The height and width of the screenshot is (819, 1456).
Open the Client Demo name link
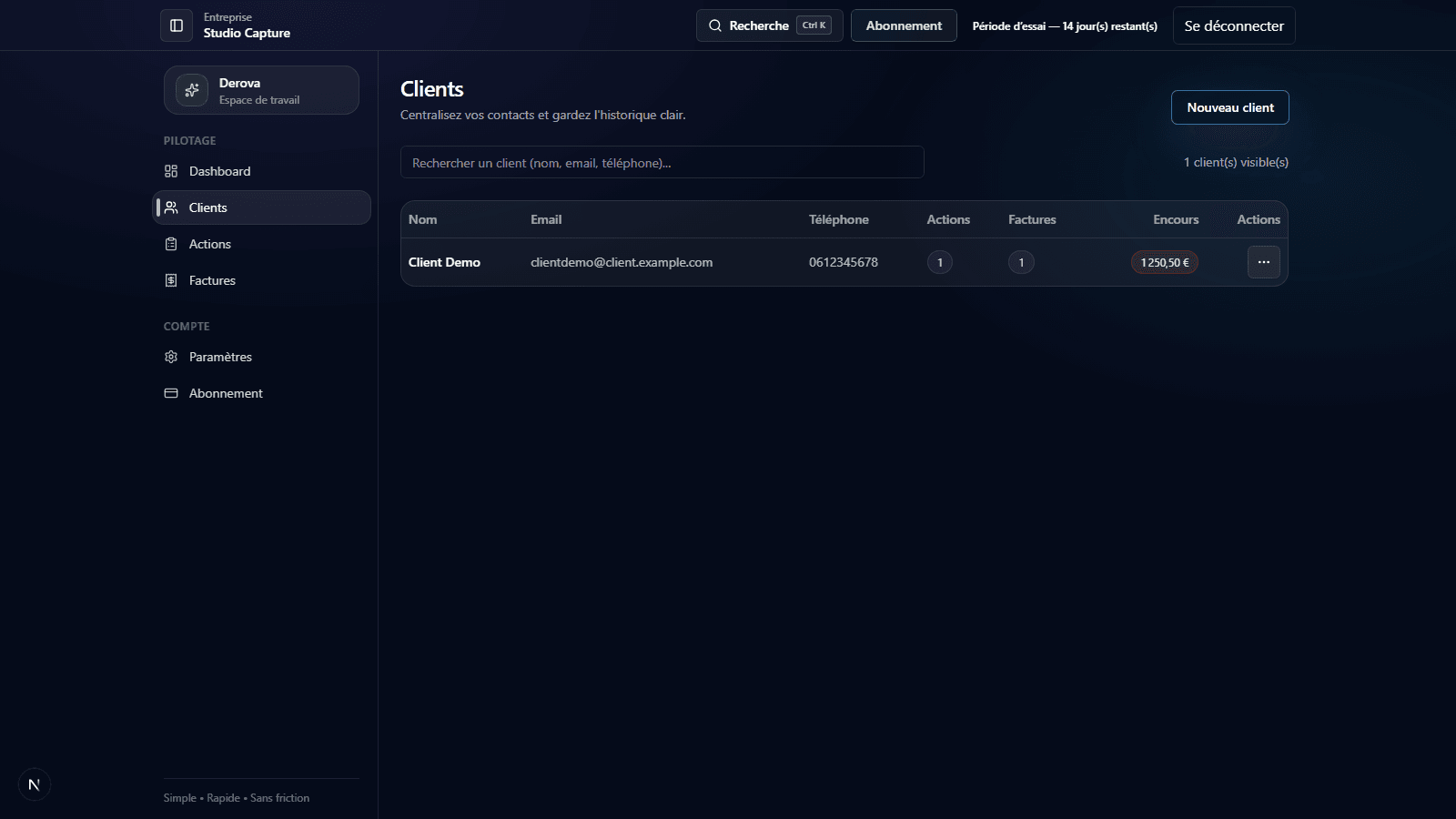point(444,262)
